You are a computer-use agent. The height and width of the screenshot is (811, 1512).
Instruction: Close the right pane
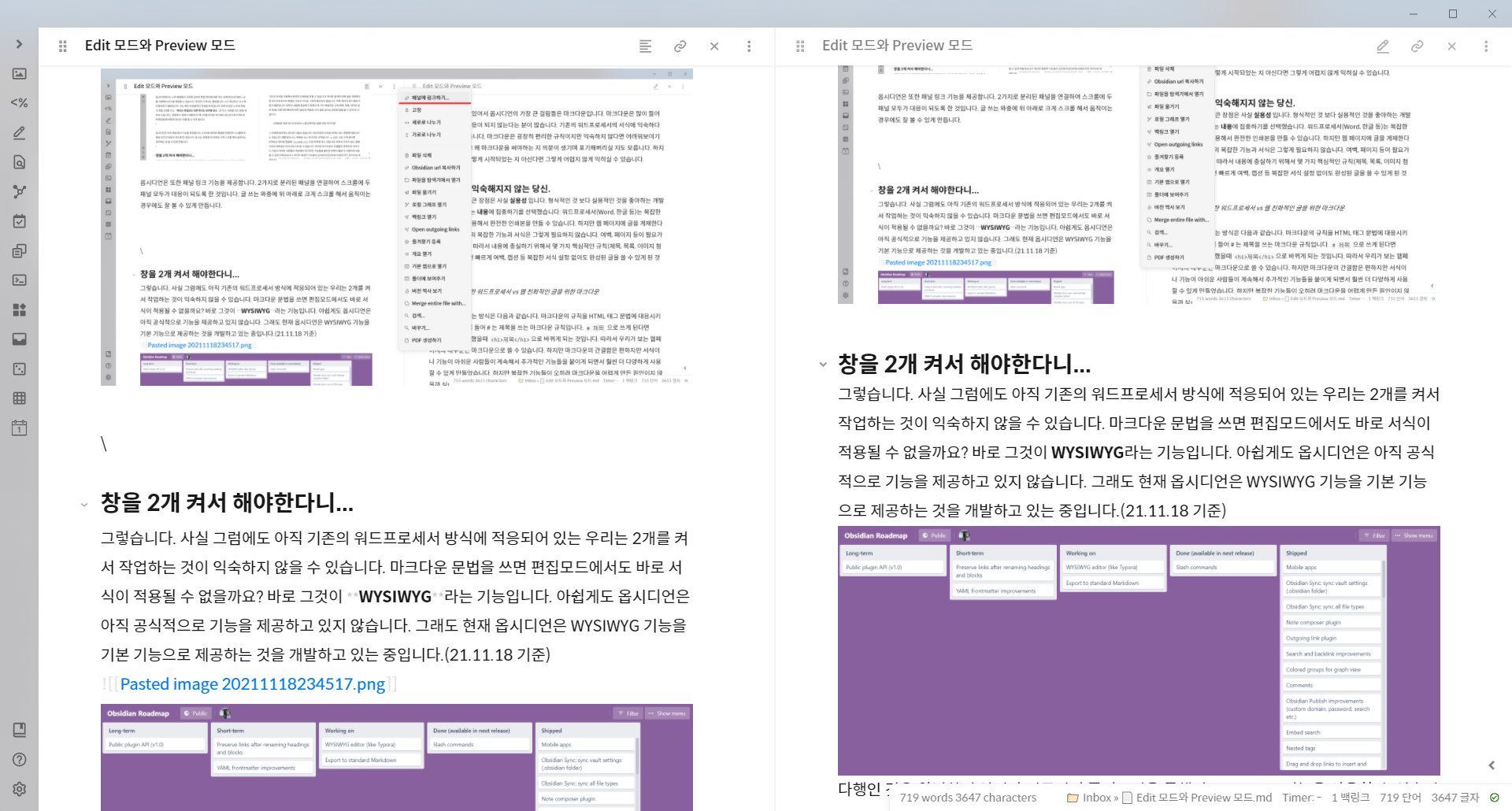click(x=1451, y=46)
